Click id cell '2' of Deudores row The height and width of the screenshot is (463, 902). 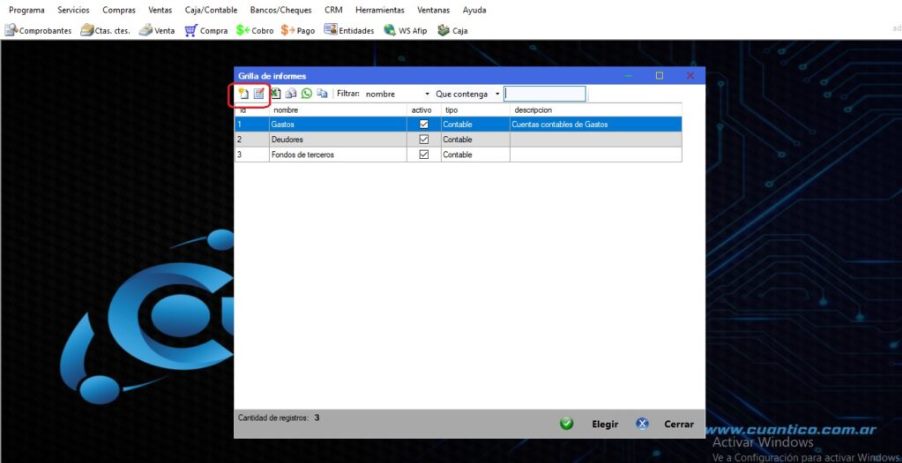(x=252, y=139)
